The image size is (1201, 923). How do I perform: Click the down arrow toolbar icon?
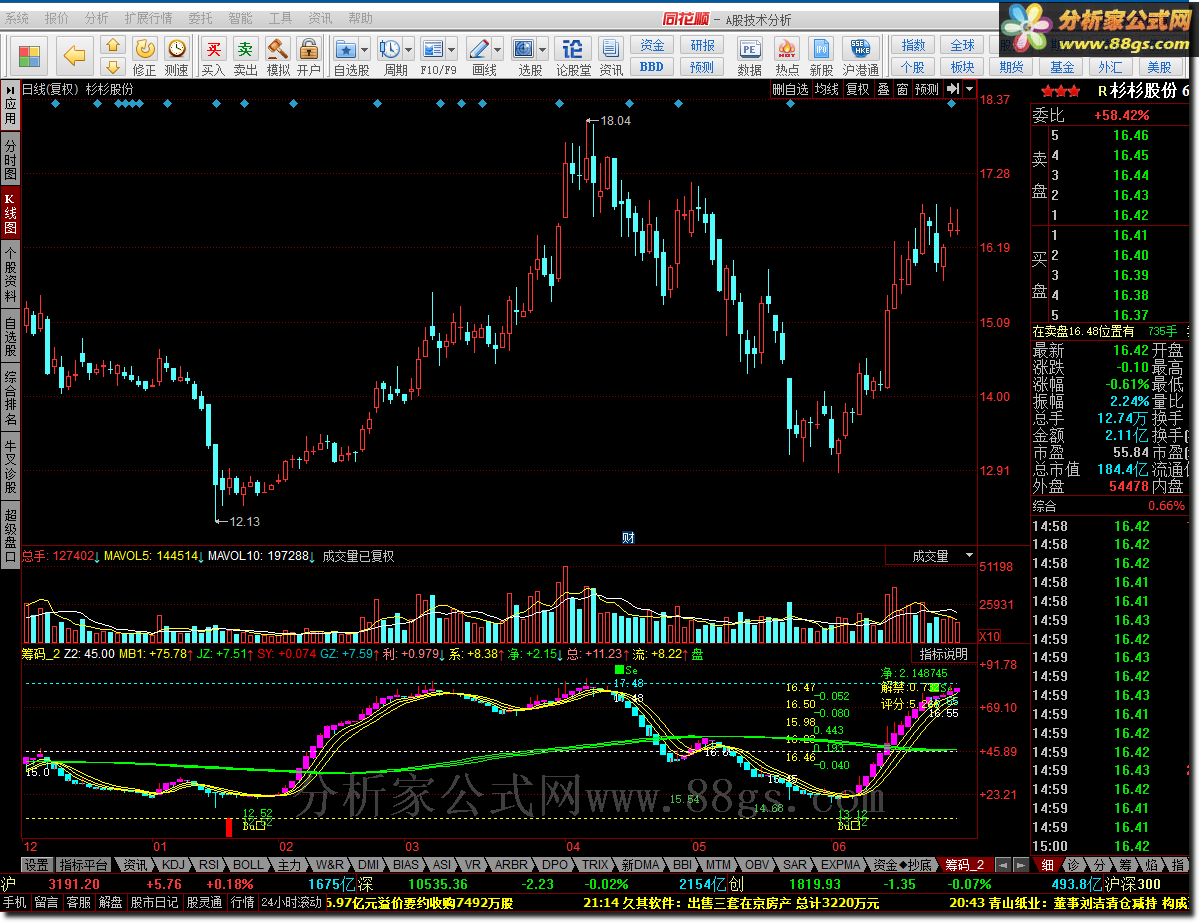pyautogui.click(x=113, y=67)
